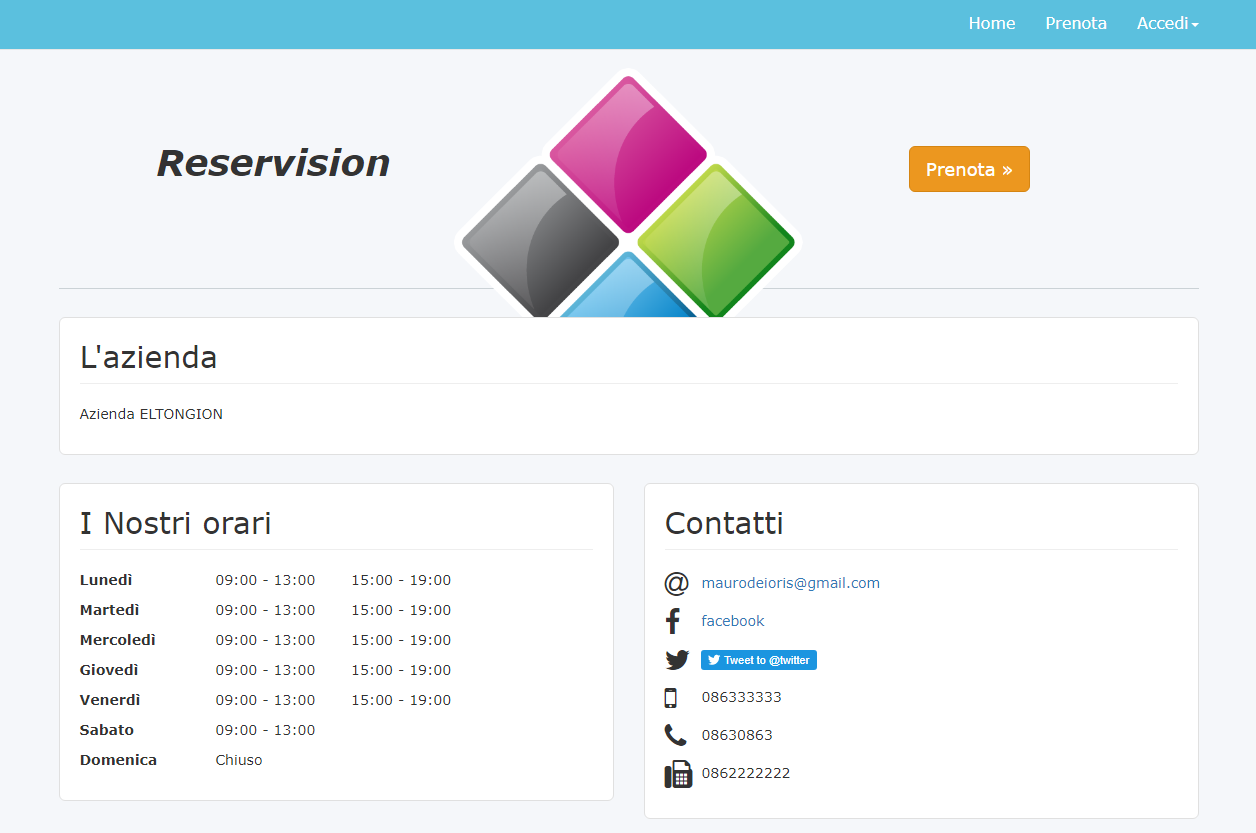This screenshot has height=833, width=1256.
Task: Click the facebook text link
Action: pyautogui.click(x=733, y=621)
